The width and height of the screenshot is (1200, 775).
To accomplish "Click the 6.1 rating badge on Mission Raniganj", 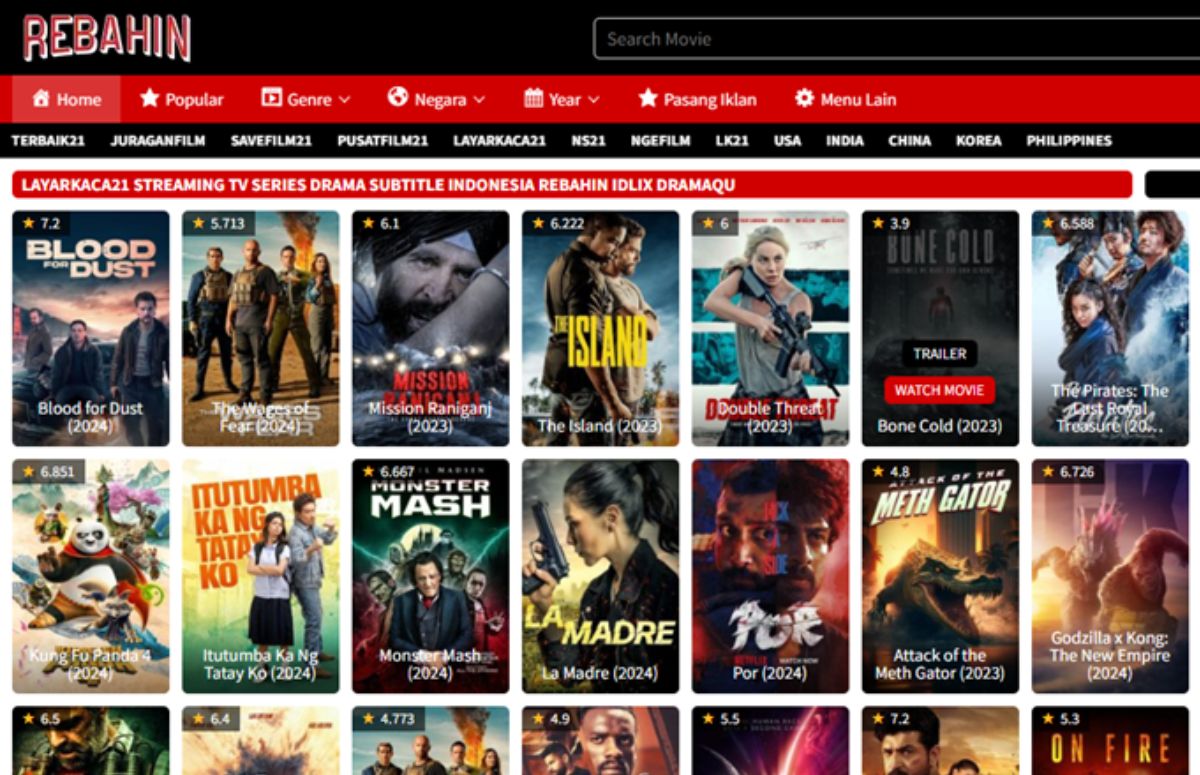I will click(381, 223).
